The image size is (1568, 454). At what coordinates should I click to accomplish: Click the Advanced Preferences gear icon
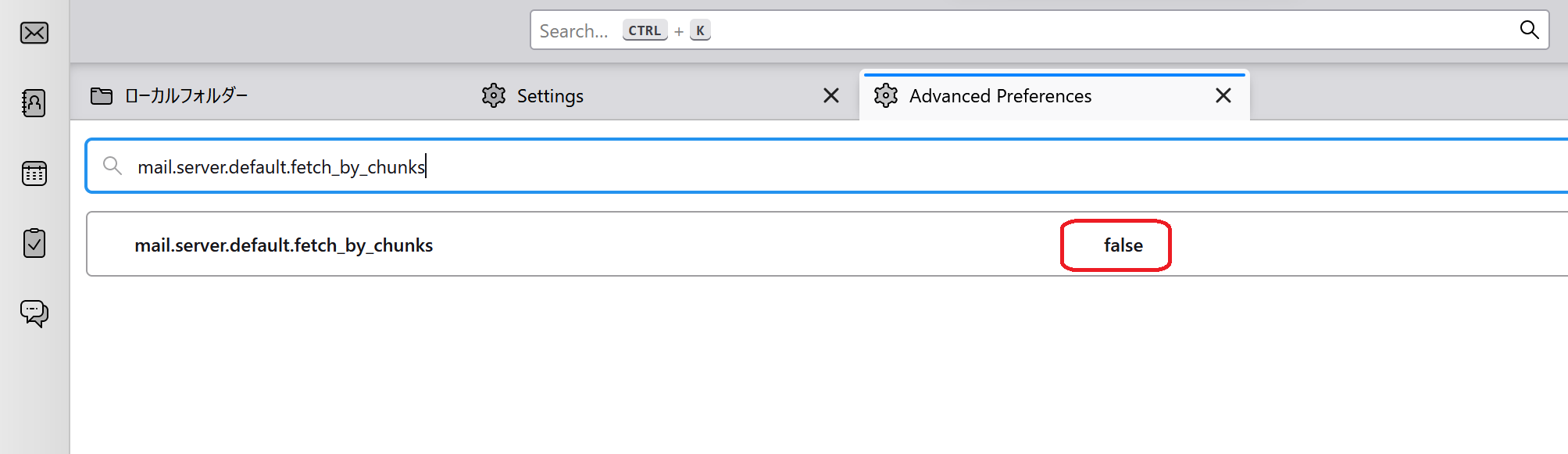tap(886, 95)
